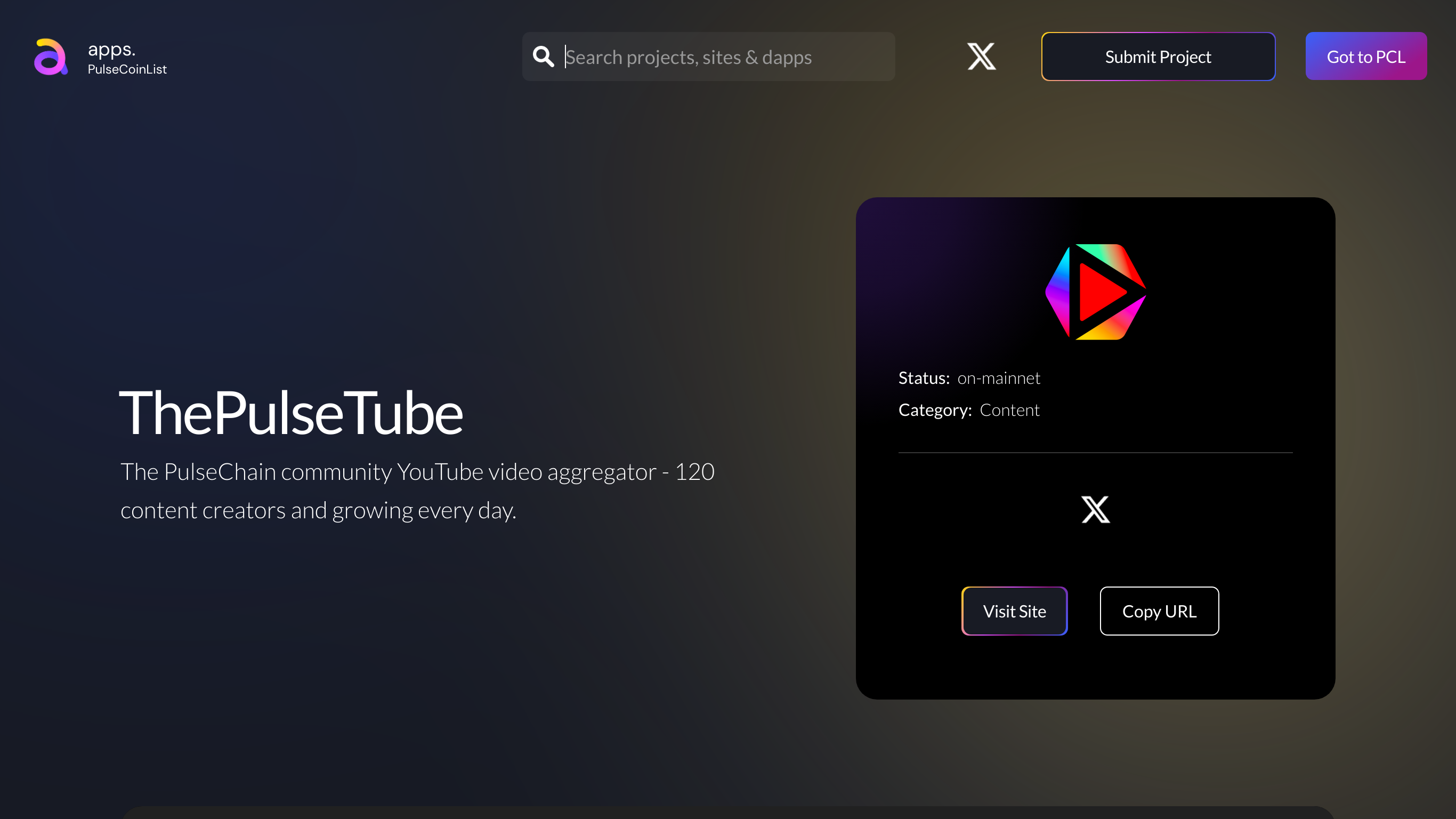Screen dimensions: 1456x819
Task: Click the Submit Project button
Action: pyautogui.click(x=1158, y=56)
